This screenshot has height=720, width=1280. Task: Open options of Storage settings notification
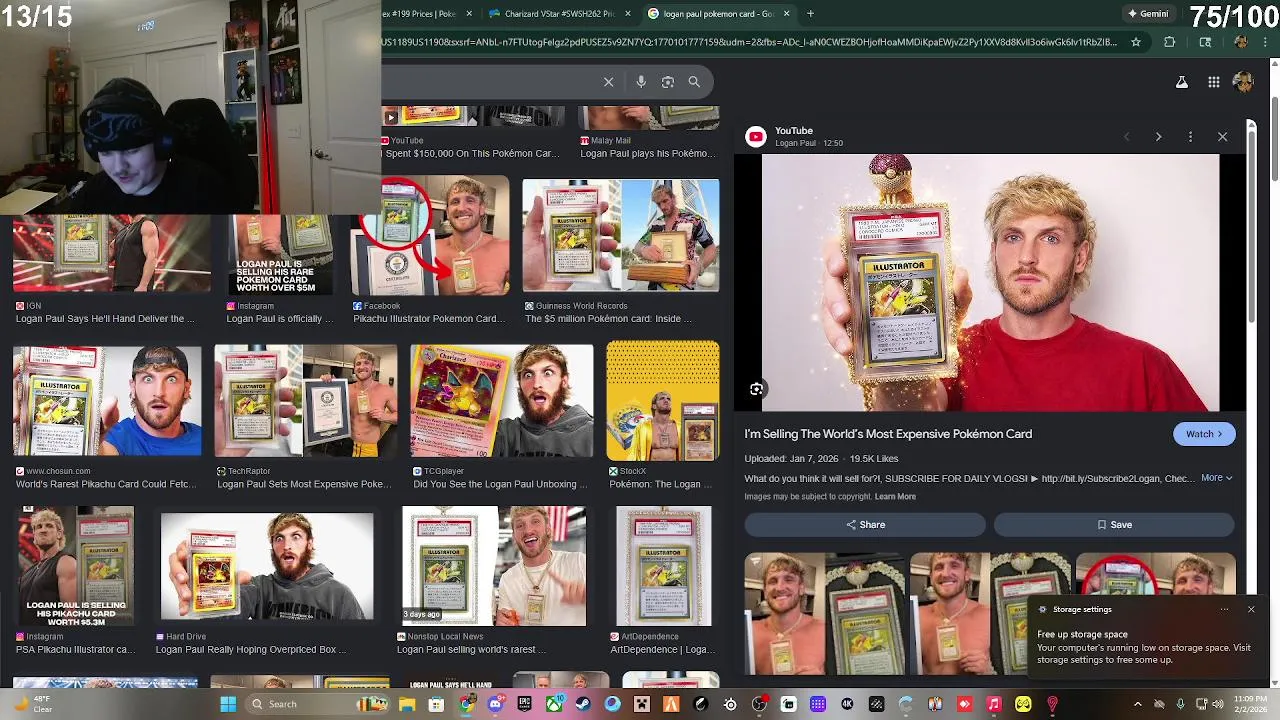pyautogui.click(x=1224, y=609)
